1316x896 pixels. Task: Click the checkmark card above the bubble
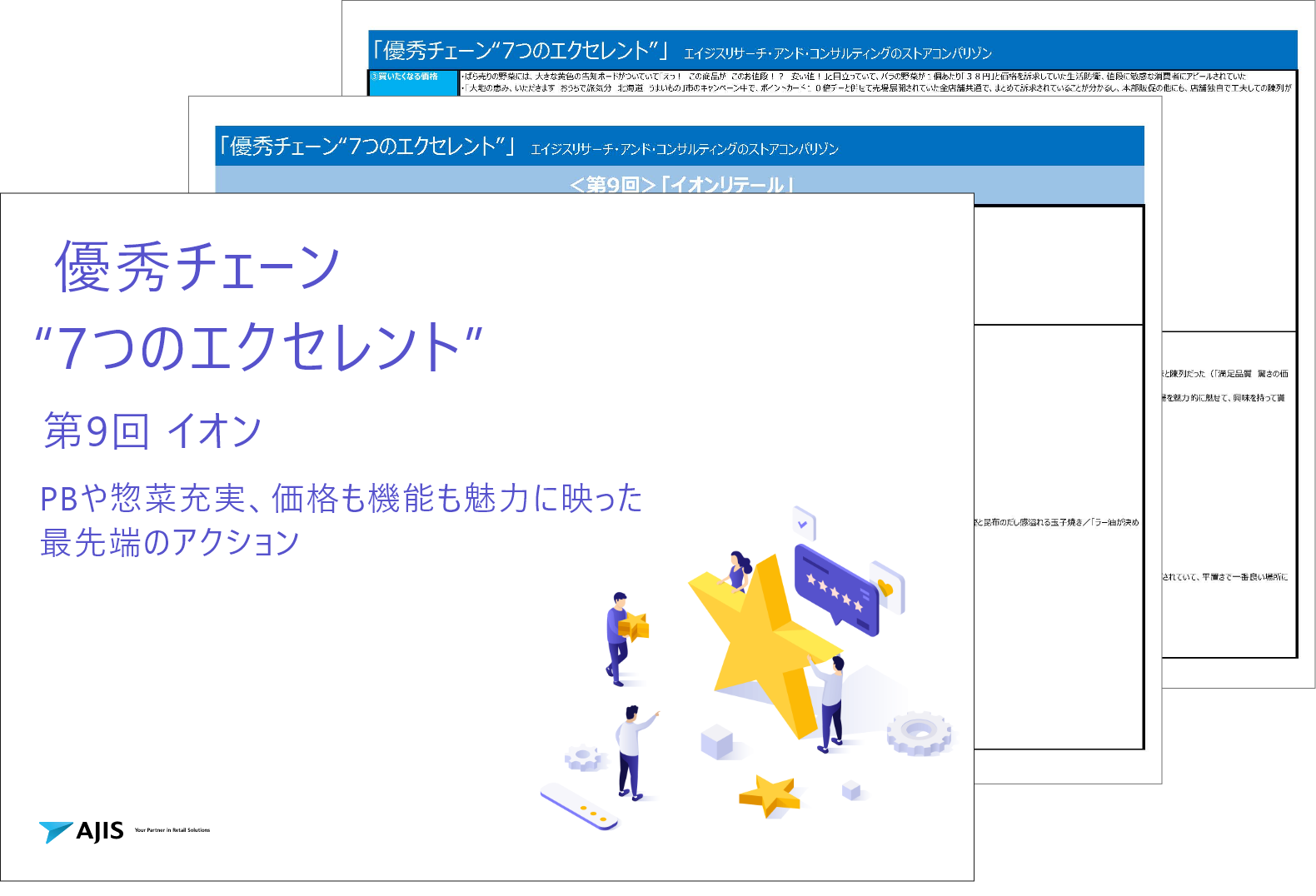pyautogui.click(x=804, y=524)
